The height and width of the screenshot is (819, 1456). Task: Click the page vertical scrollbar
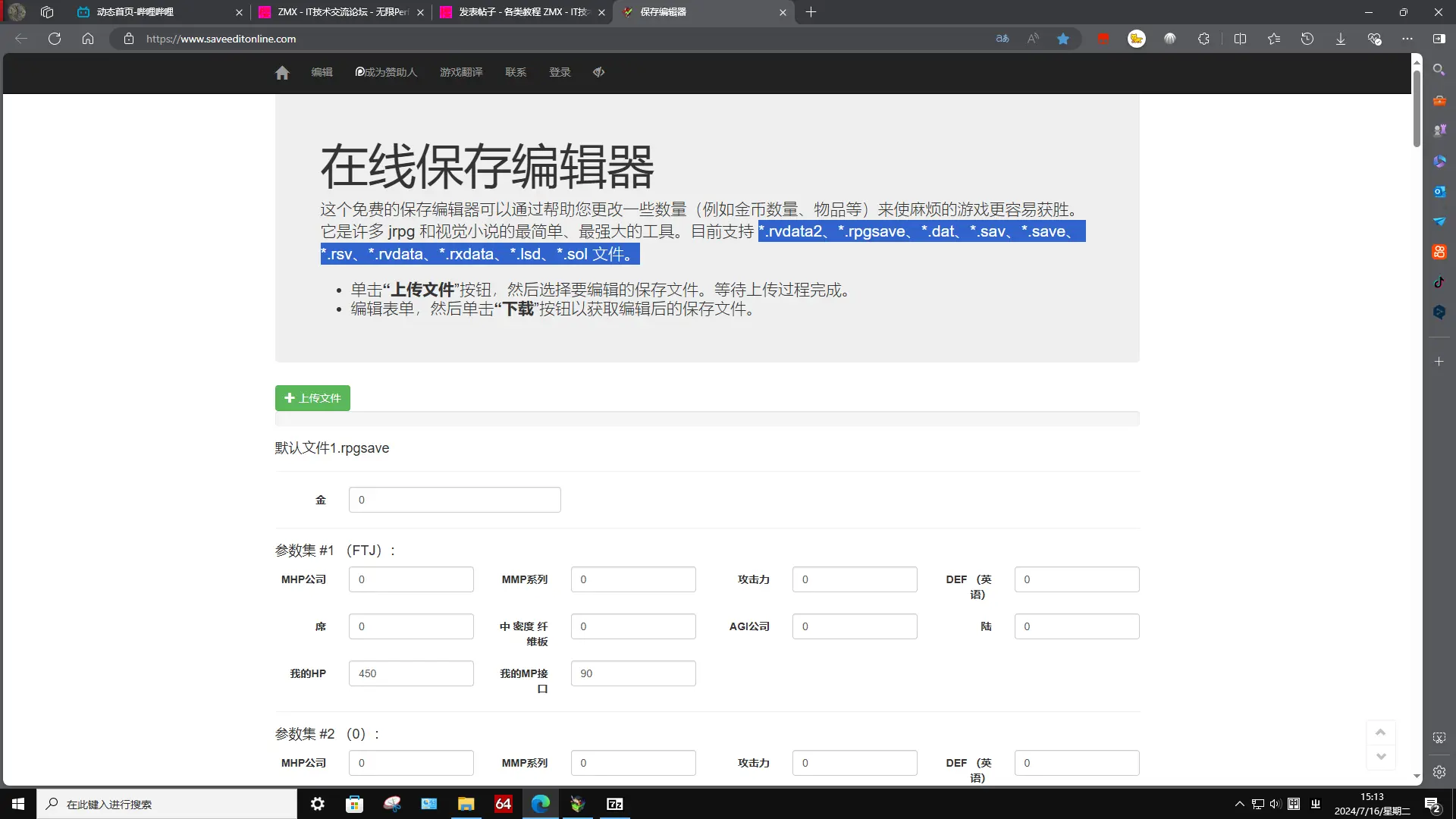click(1417, 107)
